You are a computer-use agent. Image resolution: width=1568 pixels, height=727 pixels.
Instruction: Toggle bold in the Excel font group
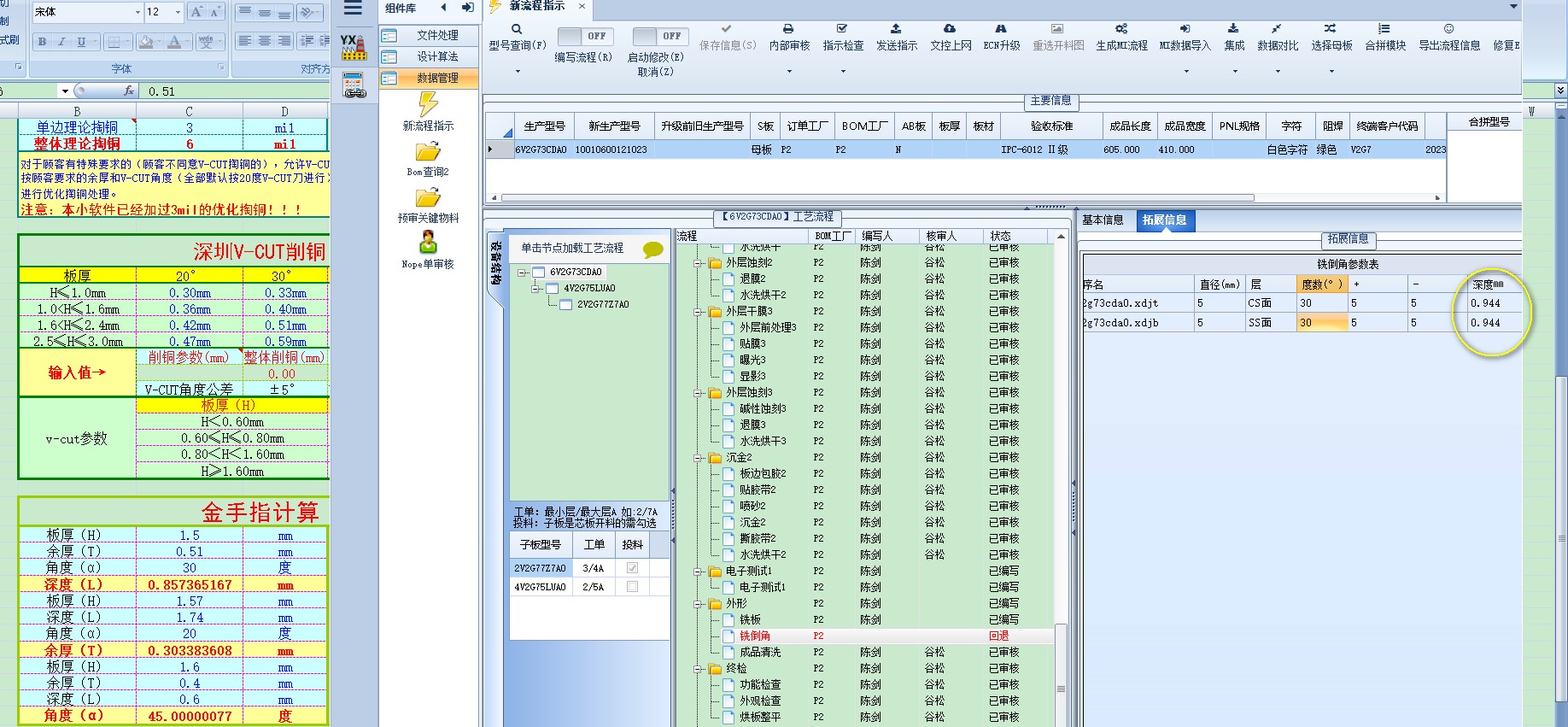42,41
